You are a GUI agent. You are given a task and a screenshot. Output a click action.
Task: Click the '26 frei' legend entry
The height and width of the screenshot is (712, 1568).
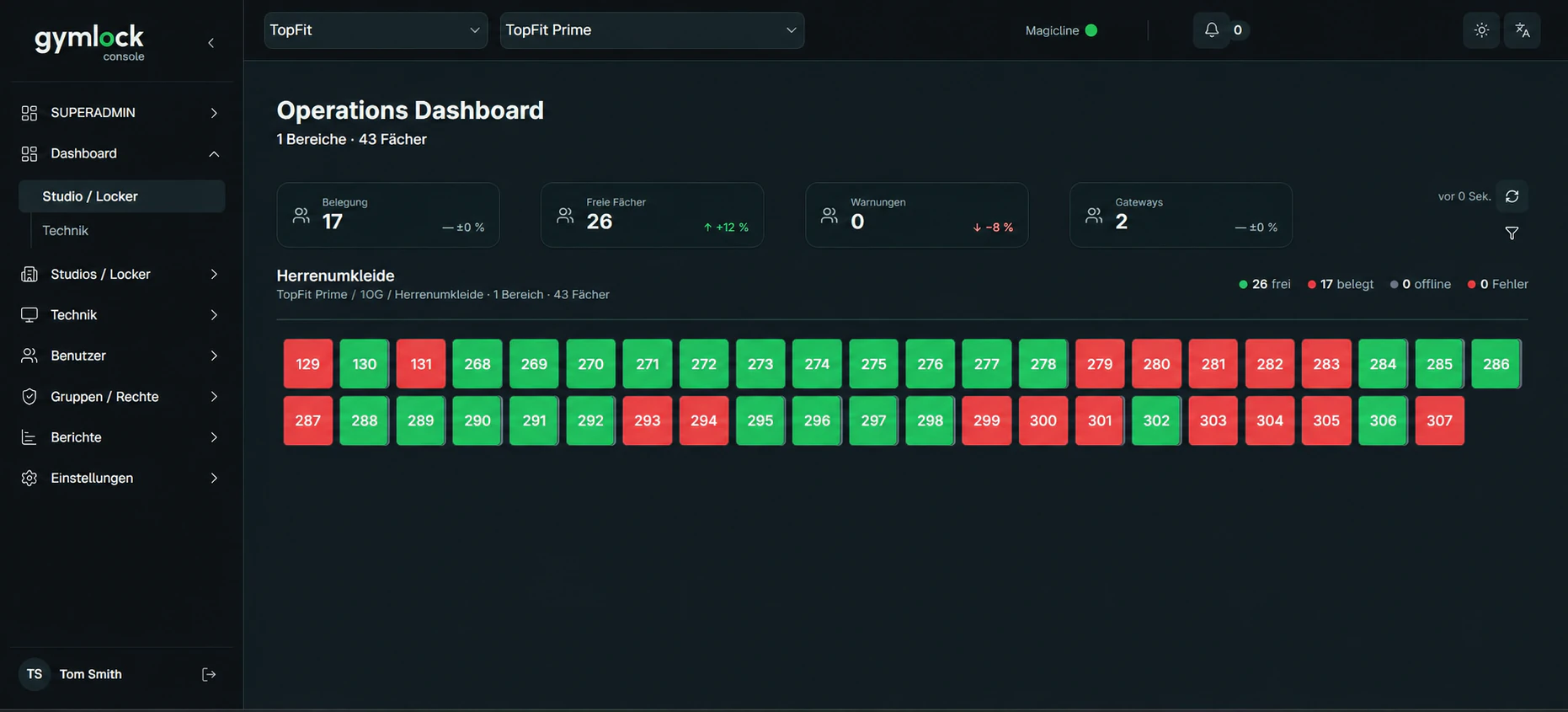1265,285
